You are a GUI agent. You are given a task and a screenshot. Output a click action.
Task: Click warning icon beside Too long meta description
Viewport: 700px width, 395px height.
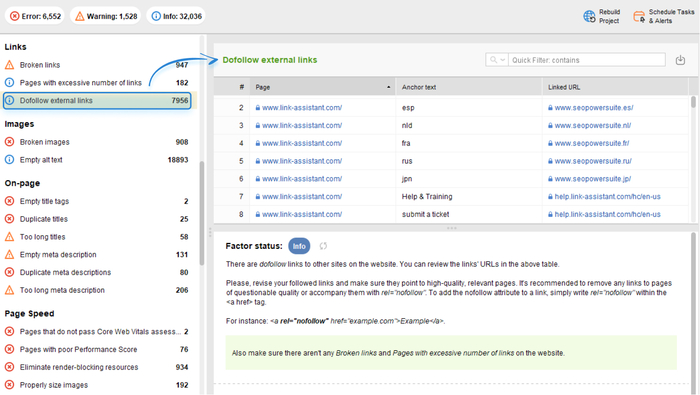tap(9, 290)
